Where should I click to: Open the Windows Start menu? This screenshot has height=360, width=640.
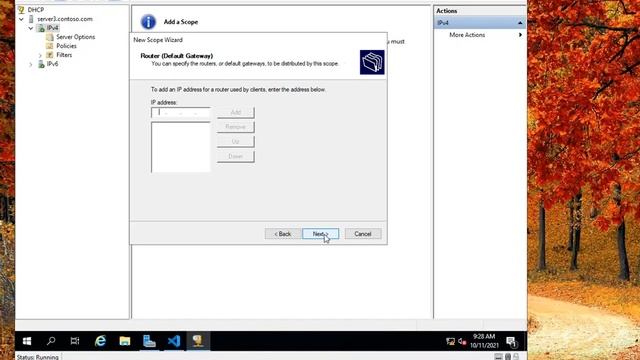27,341
